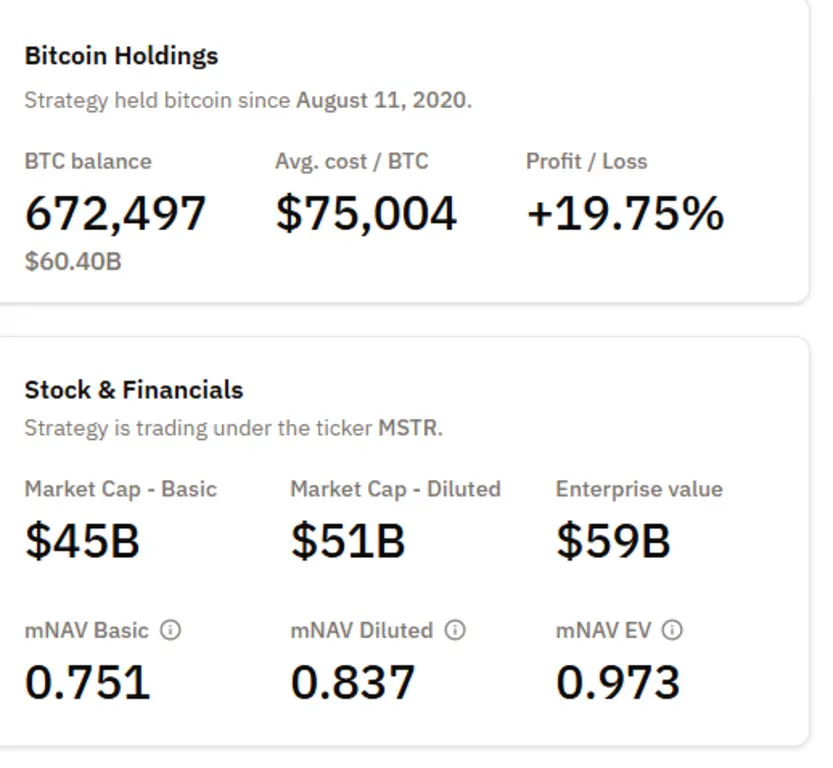Click the info icon next to mNAV EV

click(x=673, y=631)
